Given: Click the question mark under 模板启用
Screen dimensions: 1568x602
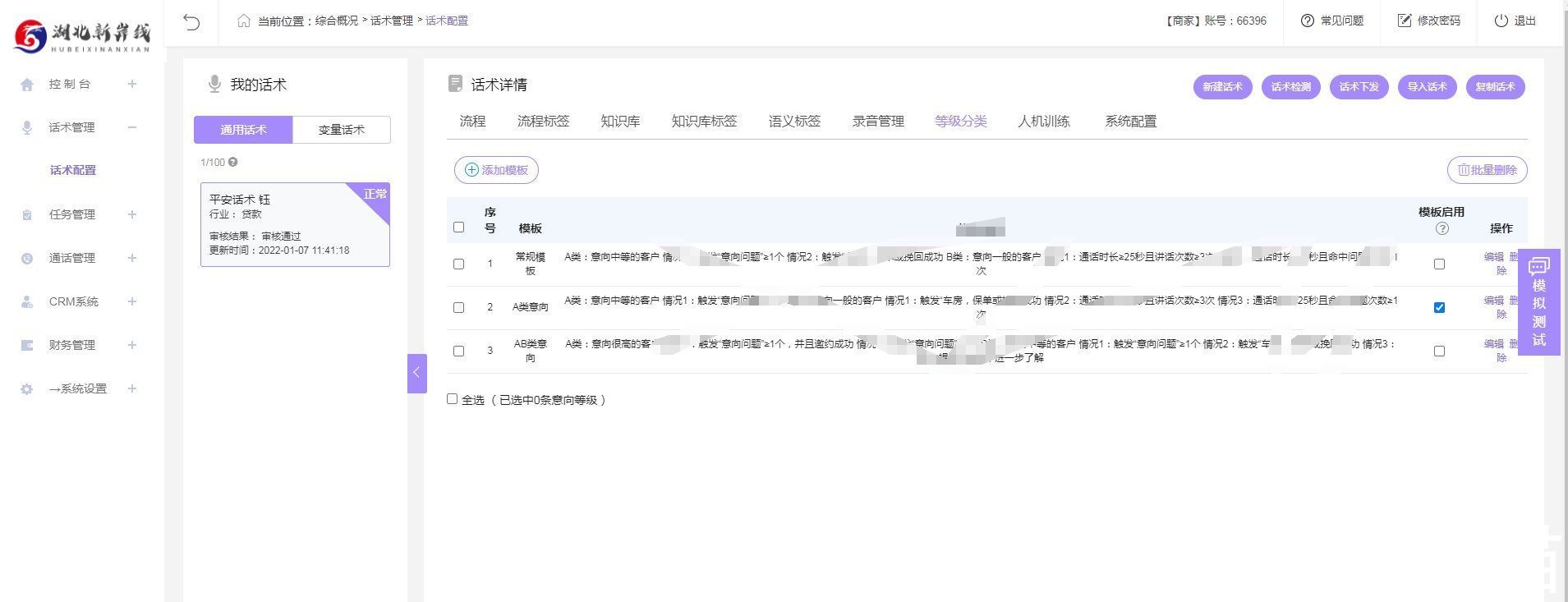Looking at the screenshot, I should click(x=1442, y=229).
